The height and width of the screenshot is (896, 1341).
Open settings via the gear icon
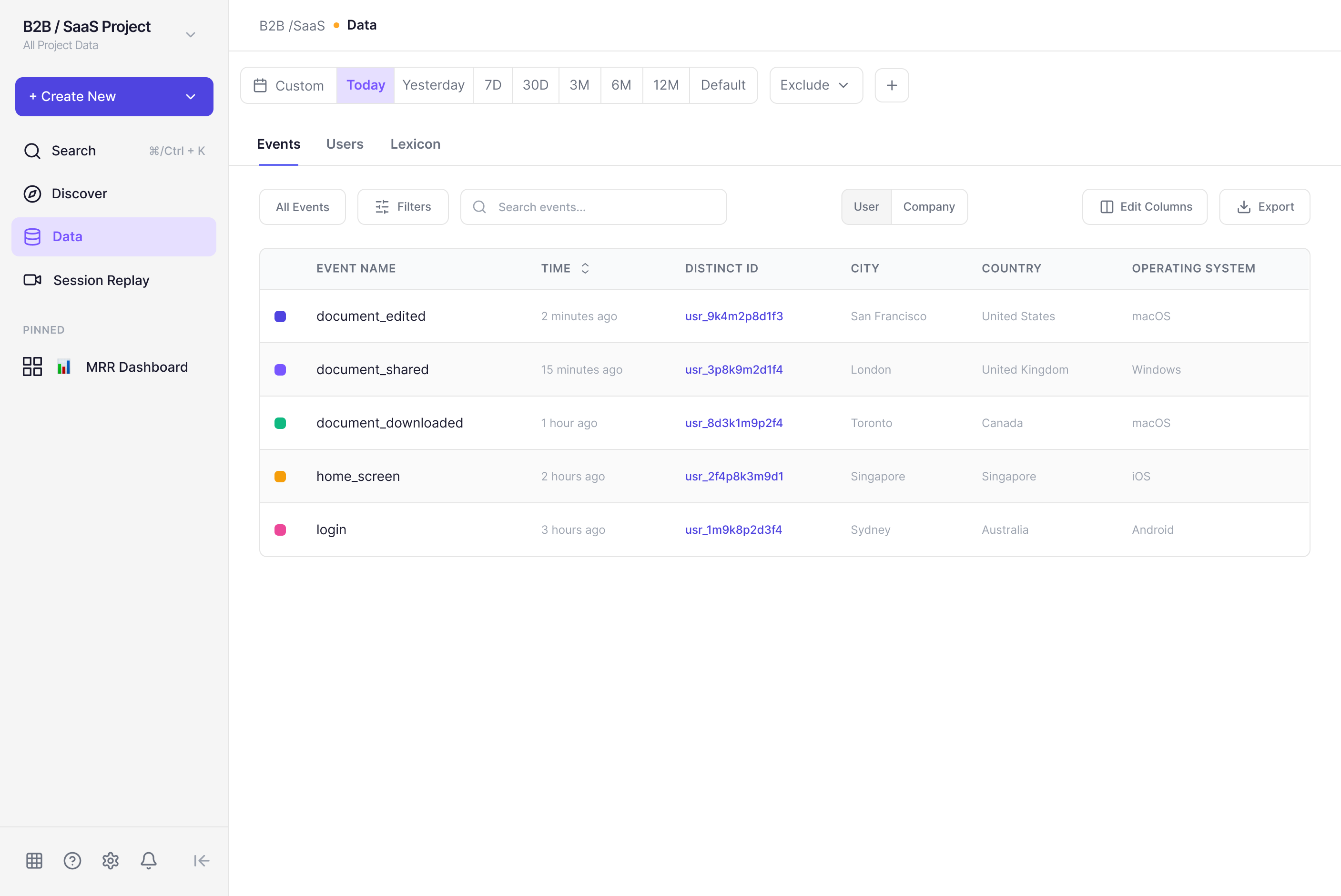(x=110, y=861)
